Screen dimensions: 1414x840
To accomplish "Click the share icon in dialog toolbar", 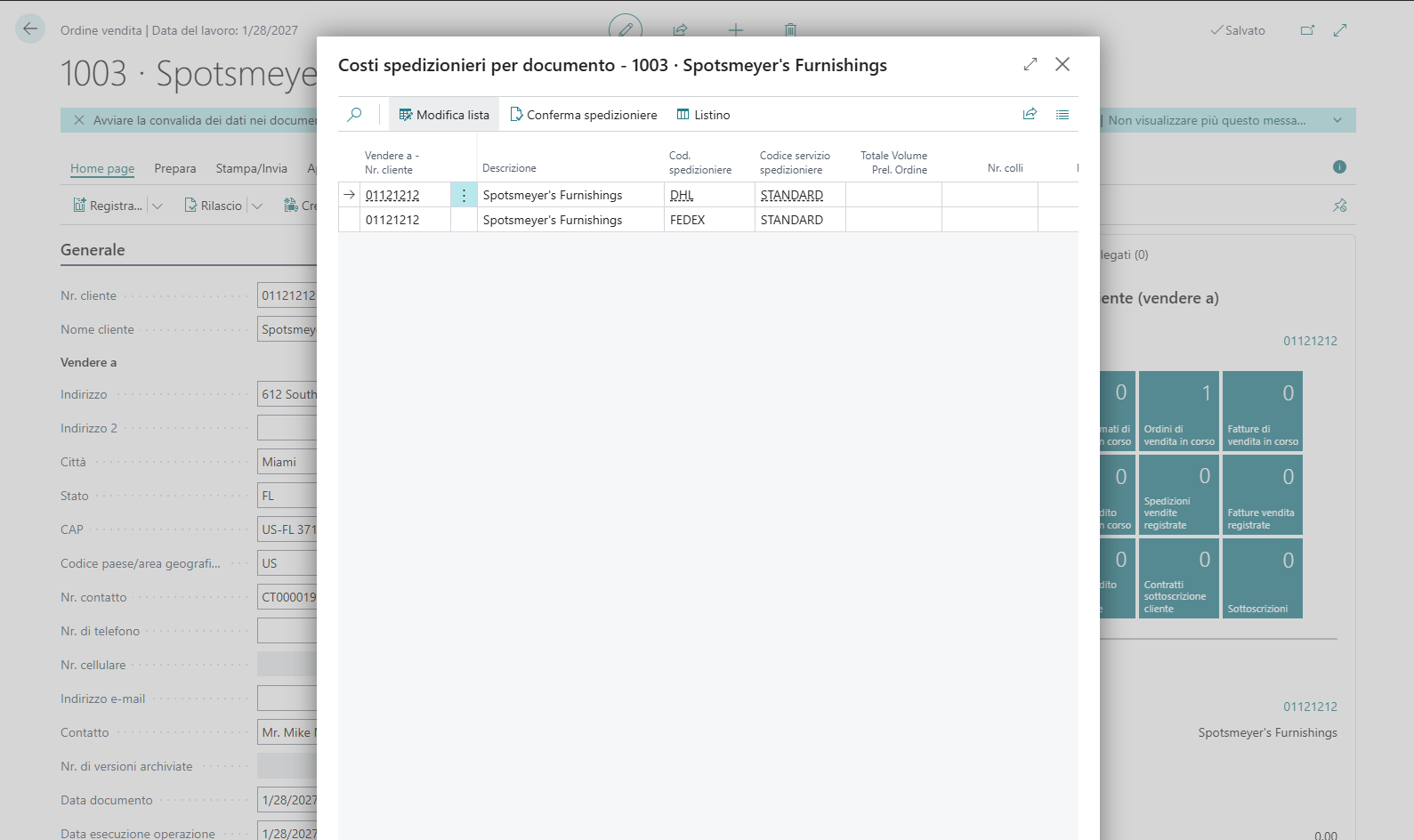I will (x=1030, y=115).
